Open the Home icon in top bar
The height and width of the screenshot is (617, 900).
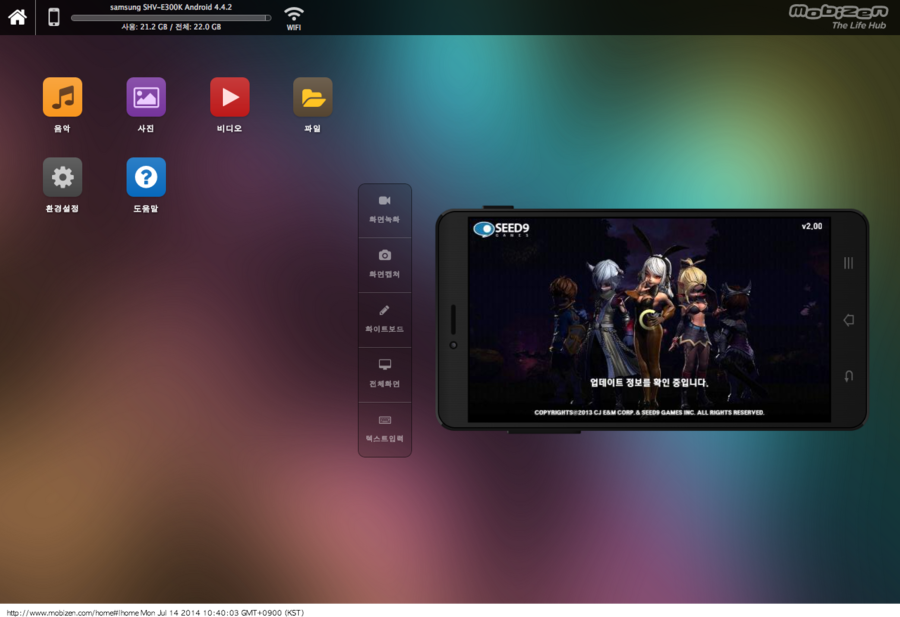point(17,17)
